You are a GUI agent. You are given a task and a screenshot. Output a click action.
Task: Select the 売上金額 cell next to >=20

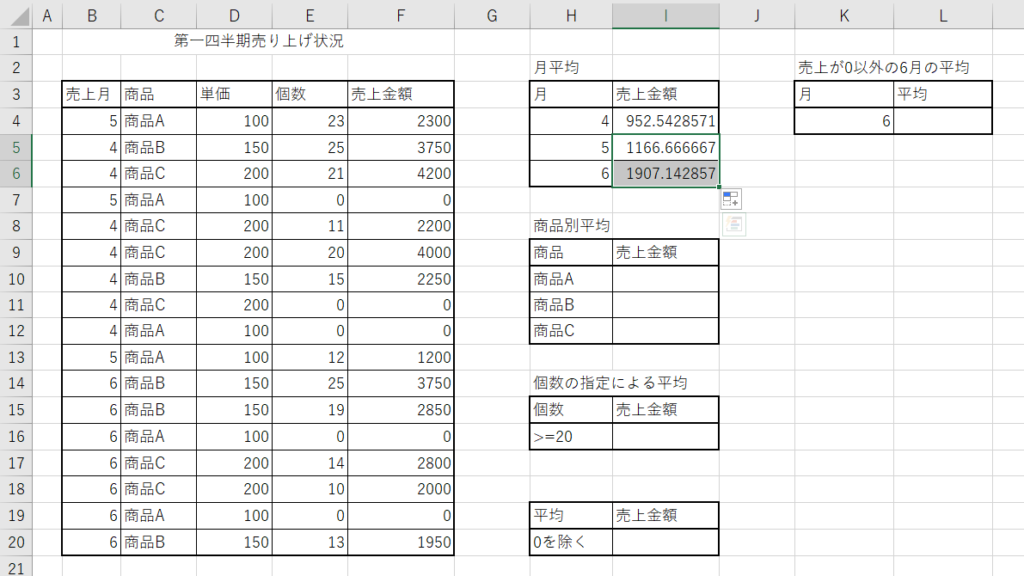click(x=665, y=436)
